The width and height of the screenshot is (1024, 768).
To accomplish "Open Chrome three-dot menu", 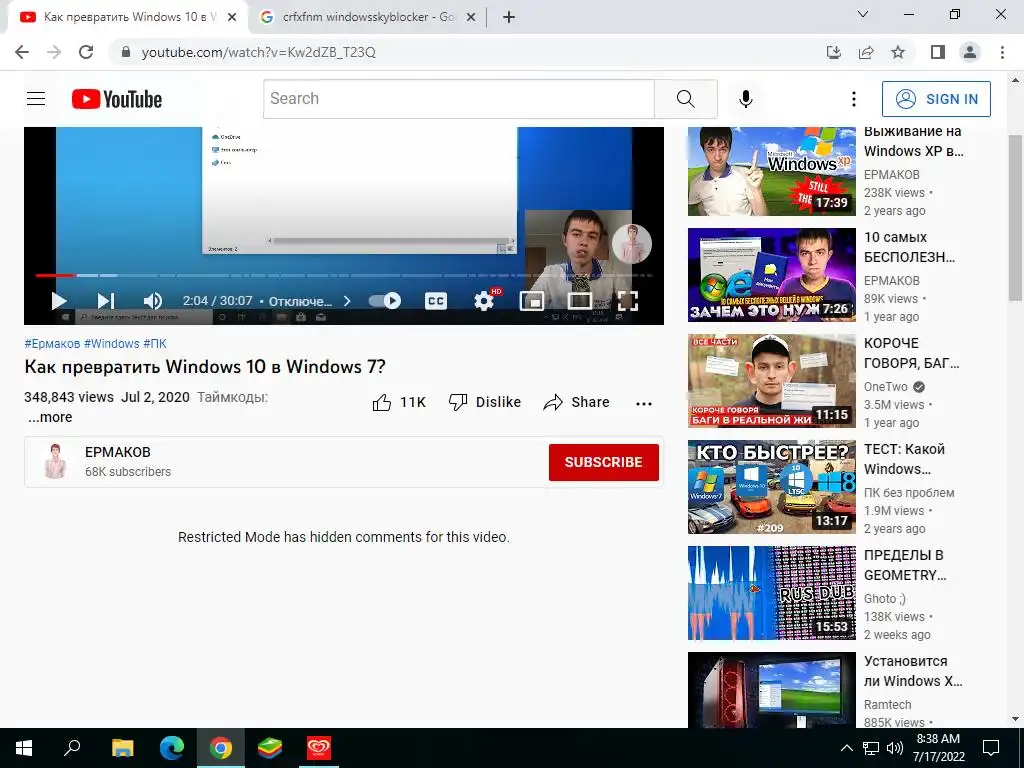I will click(1002, 52).
